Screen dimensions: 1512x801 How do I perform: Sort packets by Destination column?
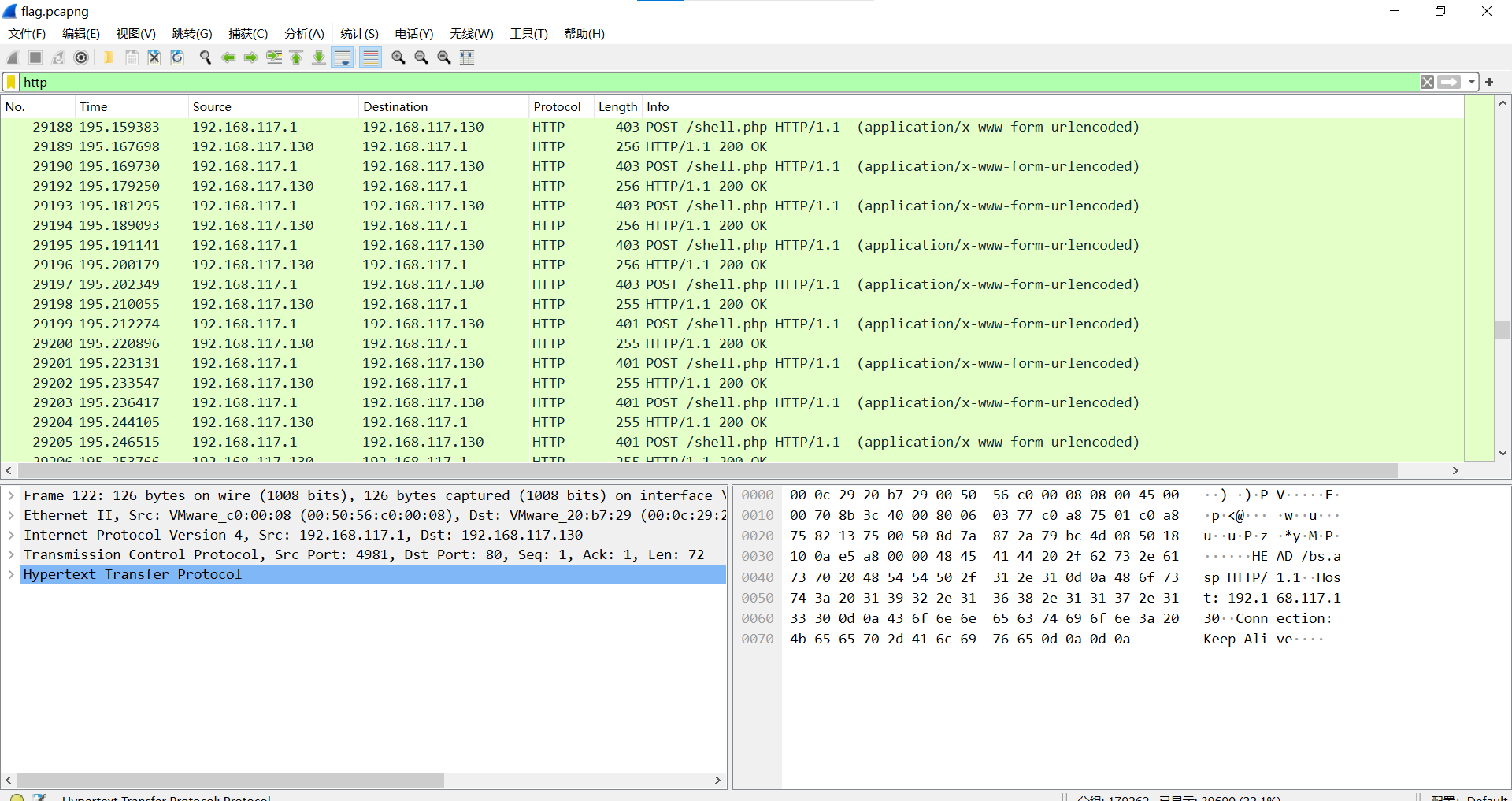(x=443, y=106)
